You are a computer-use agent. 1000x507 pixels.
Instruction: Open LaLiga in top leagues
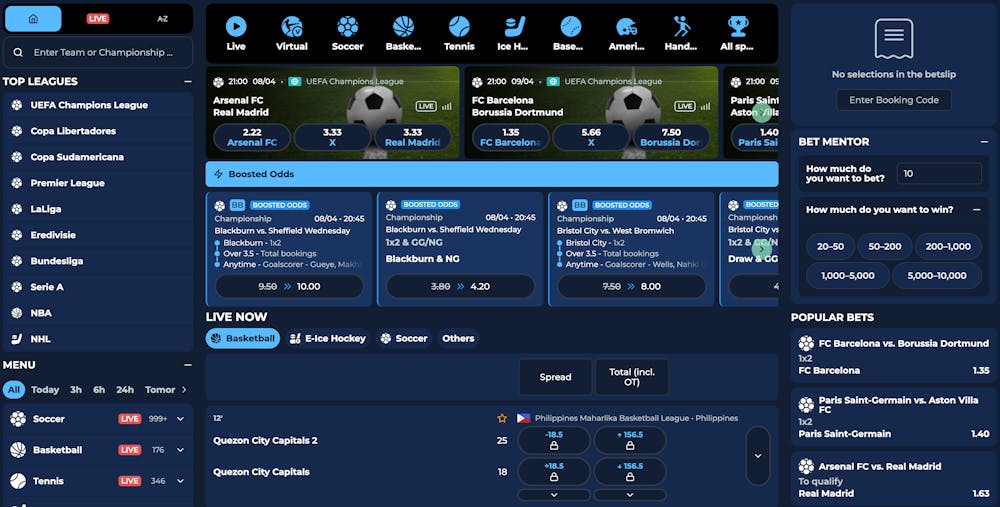click(98, 209)
